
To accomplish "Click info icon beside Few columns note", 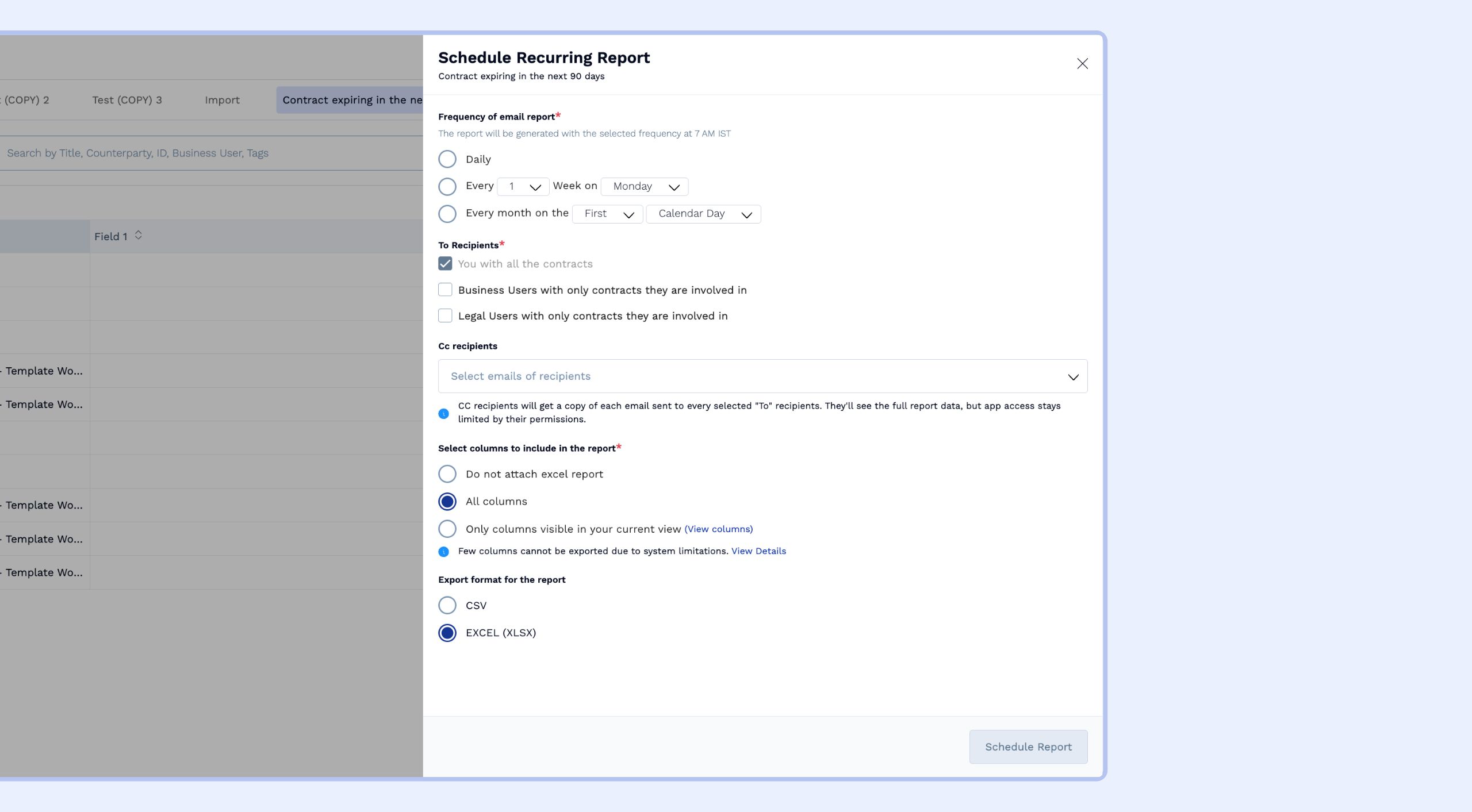I will [443, 552].
